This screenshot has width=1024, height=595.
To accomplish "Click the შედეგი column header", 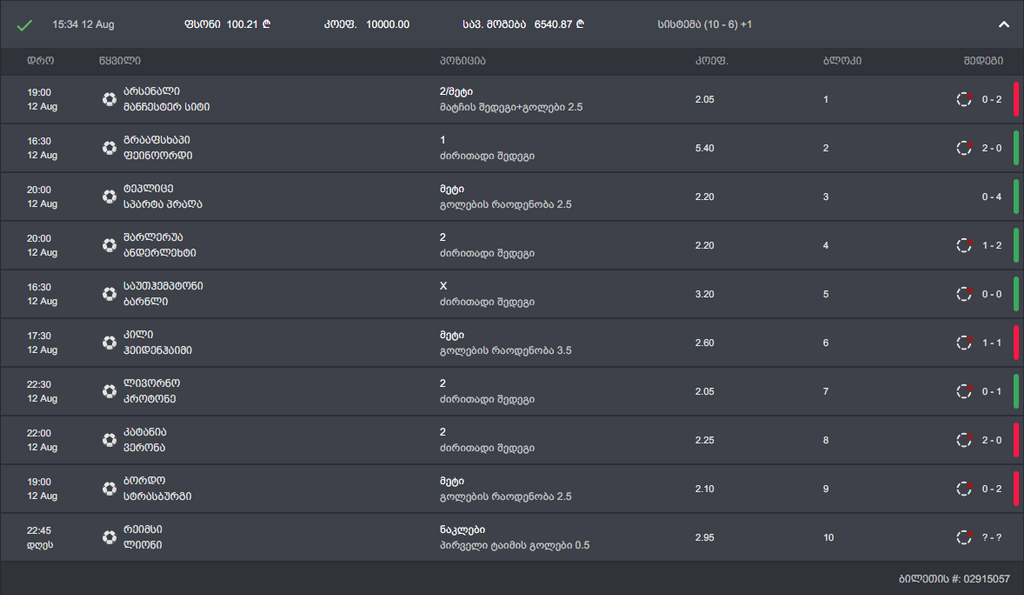I will pos(984,61).
